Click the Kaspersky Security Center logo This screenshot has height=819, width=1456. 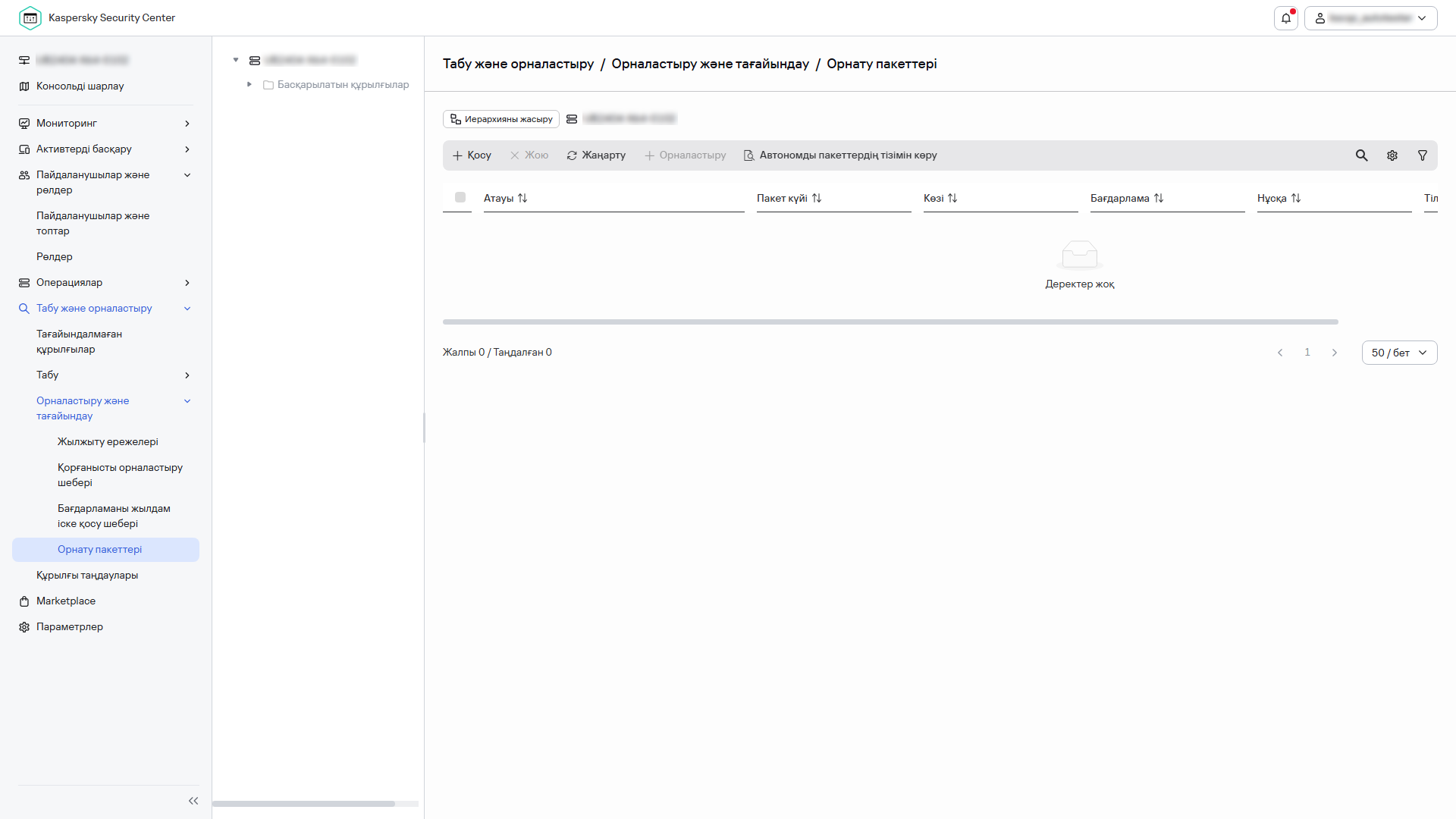click(x=30, y=18)
